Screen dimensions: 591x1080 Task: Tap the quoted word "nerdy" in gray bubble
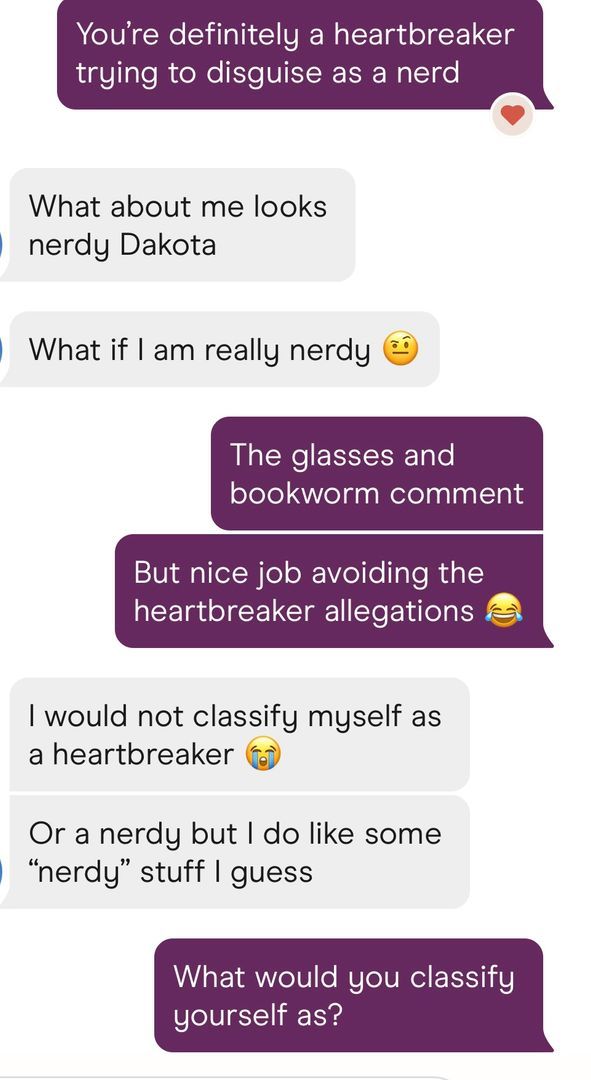click(x=81, y=873)
